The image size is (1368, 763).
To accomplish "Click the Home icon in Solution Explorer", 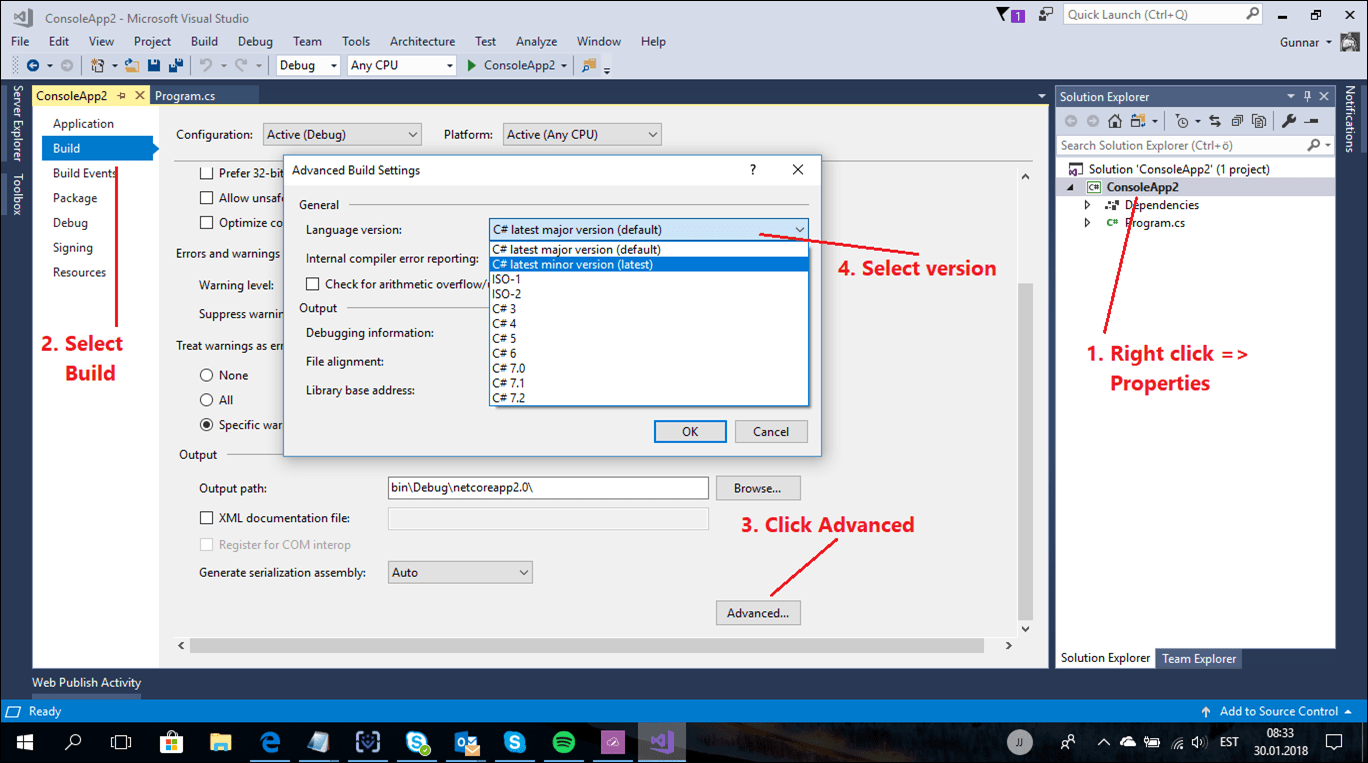I will [x=1114, y=121].
